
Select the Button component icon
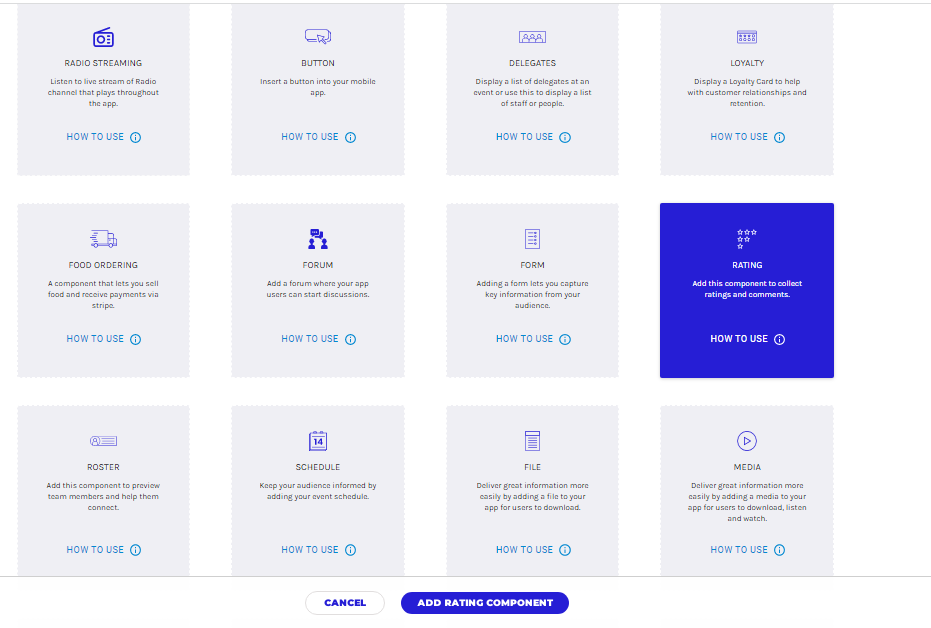pyautogui.click(x=318, y=37)
